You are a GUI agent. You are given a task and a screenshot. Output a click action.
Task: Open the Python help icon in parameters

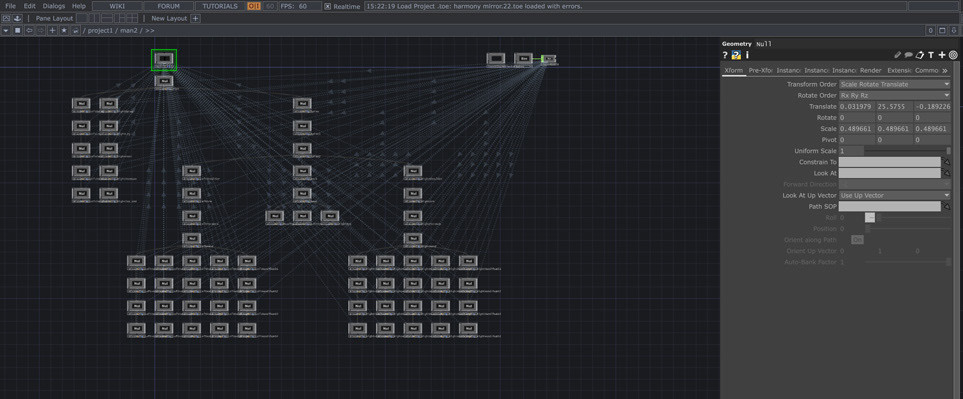[736, 55]
